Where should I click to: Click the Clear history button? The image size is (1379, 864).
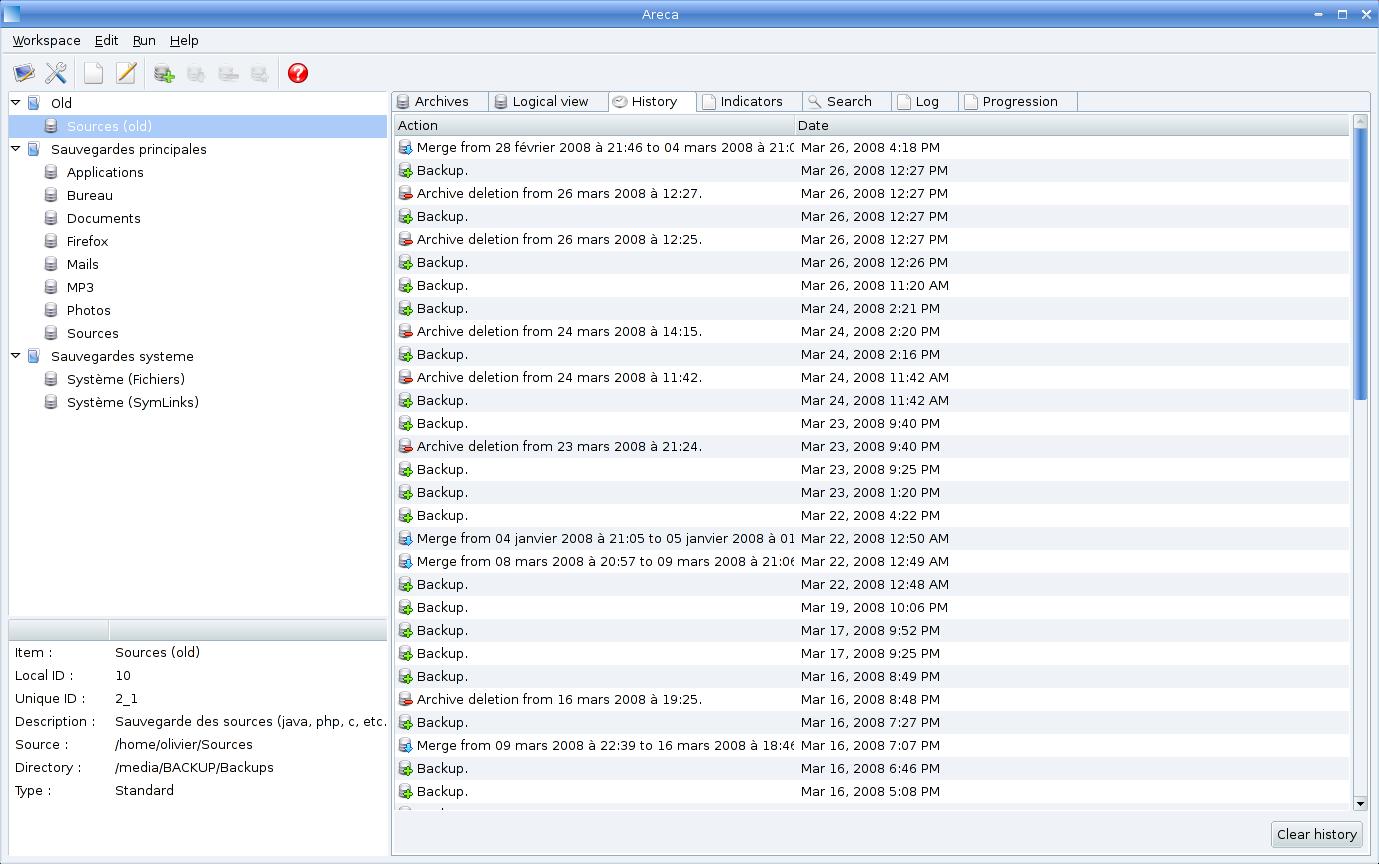[x=1317, y=834]
